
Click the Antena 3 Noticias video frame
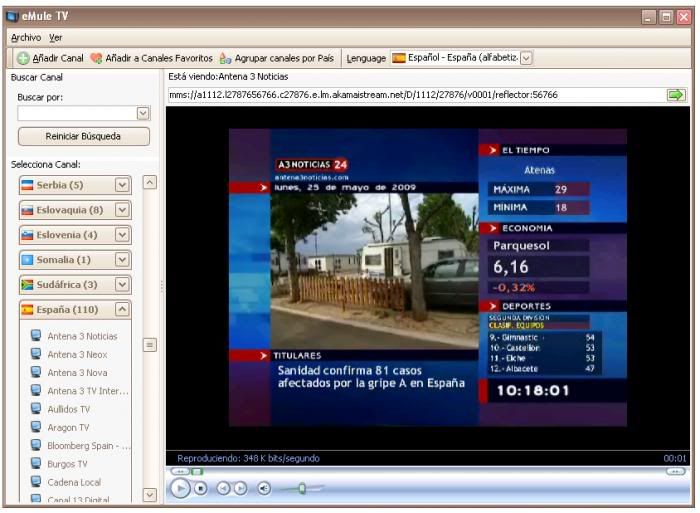[428, 277]
